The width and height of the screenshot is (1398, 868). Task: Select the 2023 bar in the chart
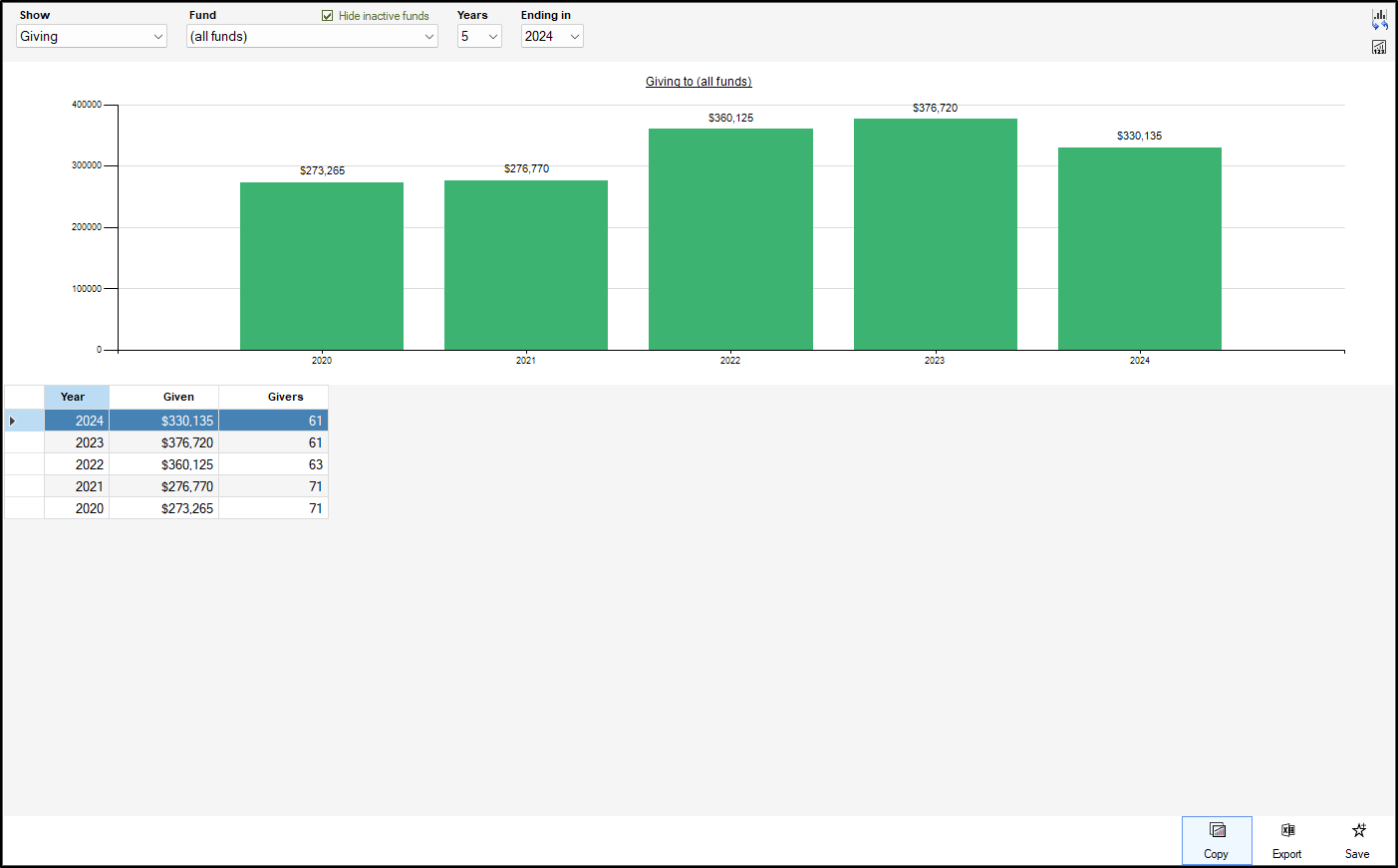point(935,234)
